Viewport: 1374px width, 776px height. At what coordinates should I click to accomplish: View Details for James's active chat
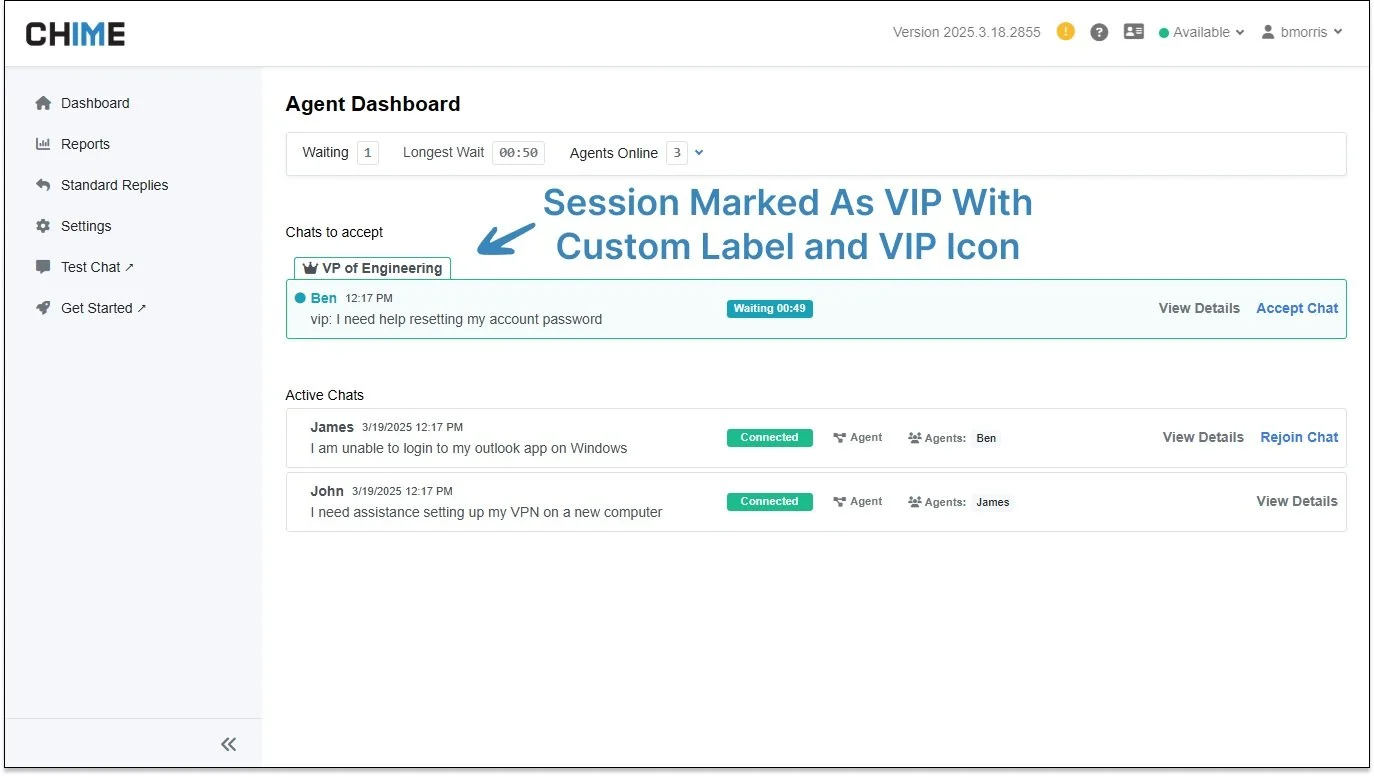click(1203, 437)
